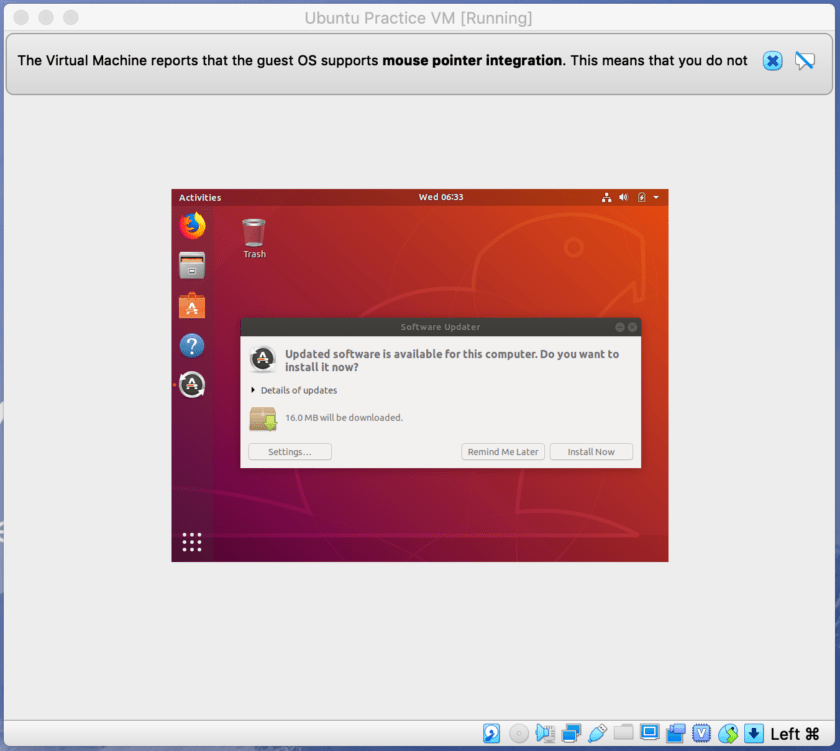
Task: Launch Ubuntu Software from the dock
Action: (192, 305)
